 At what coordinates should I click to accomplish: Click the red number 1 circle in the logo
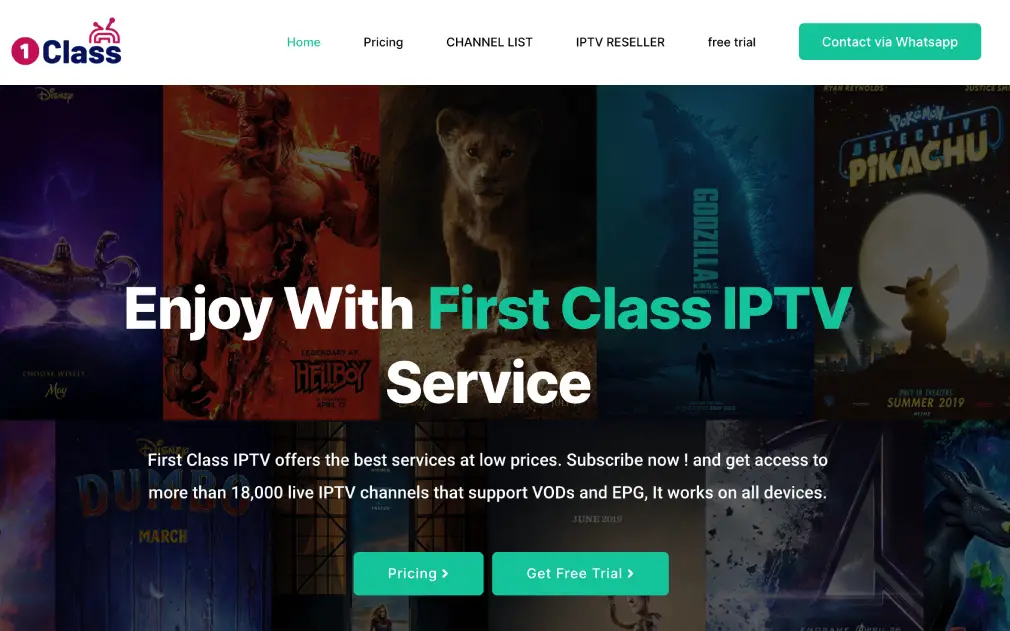(x=25, y=51)
